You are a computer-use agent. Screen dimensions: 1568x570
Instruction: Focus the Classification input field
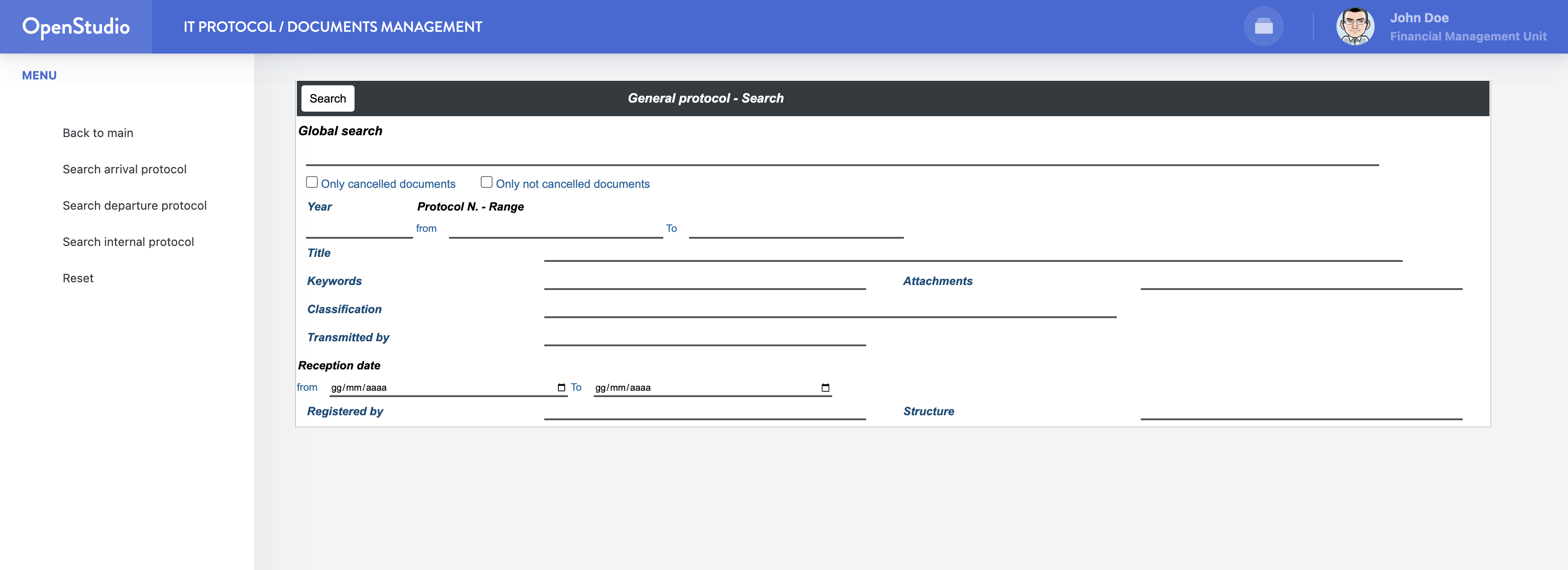830,309
